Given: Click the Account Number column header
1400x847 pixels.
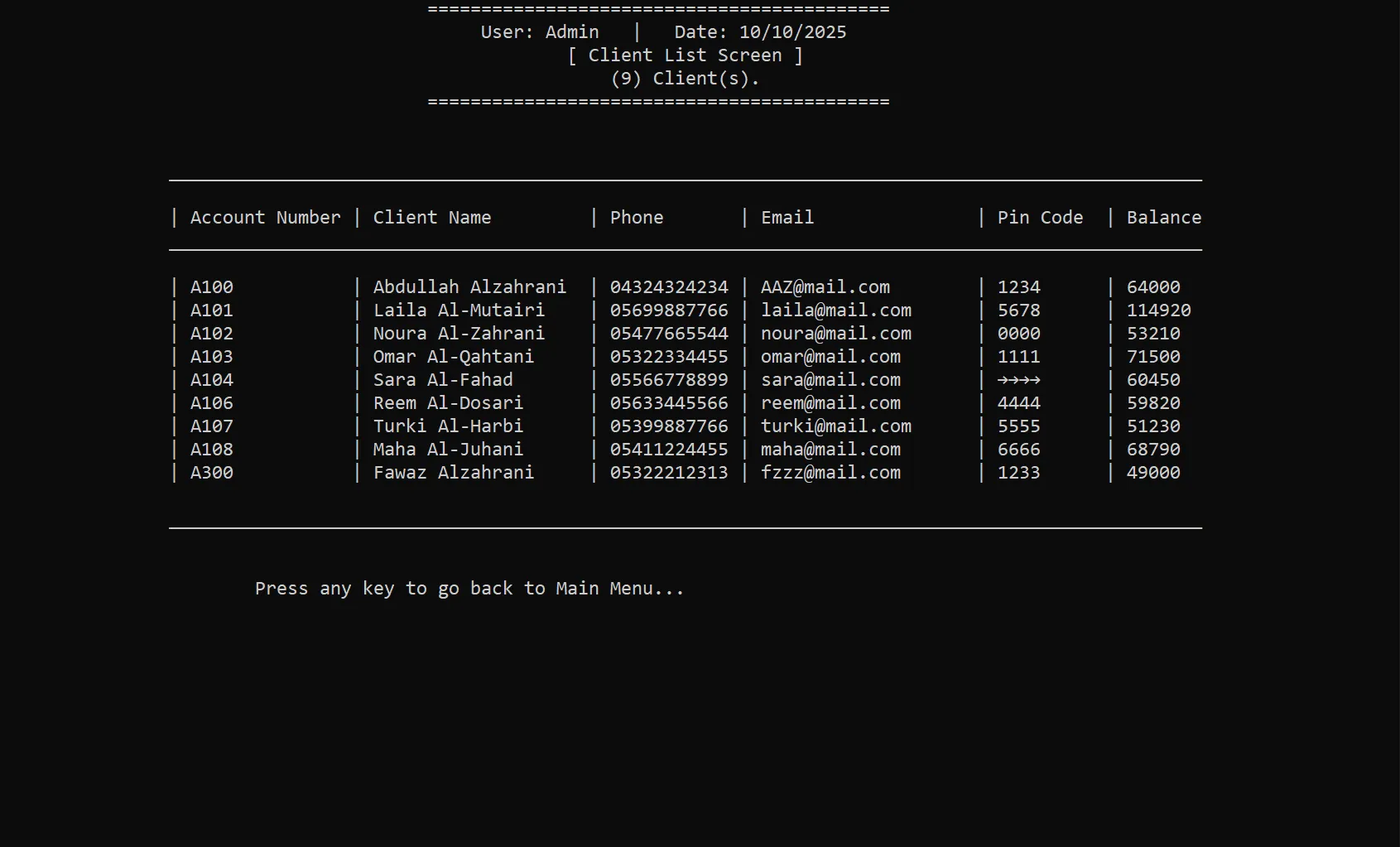Looking at the screenshot, I should pos(265,218).
